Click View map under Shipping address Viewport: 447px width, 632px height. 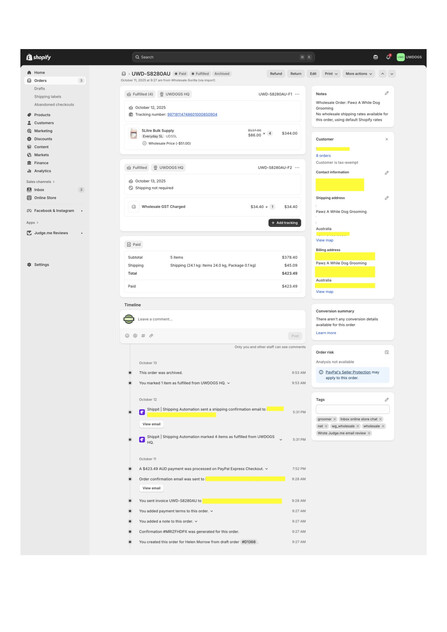(324, 240)
